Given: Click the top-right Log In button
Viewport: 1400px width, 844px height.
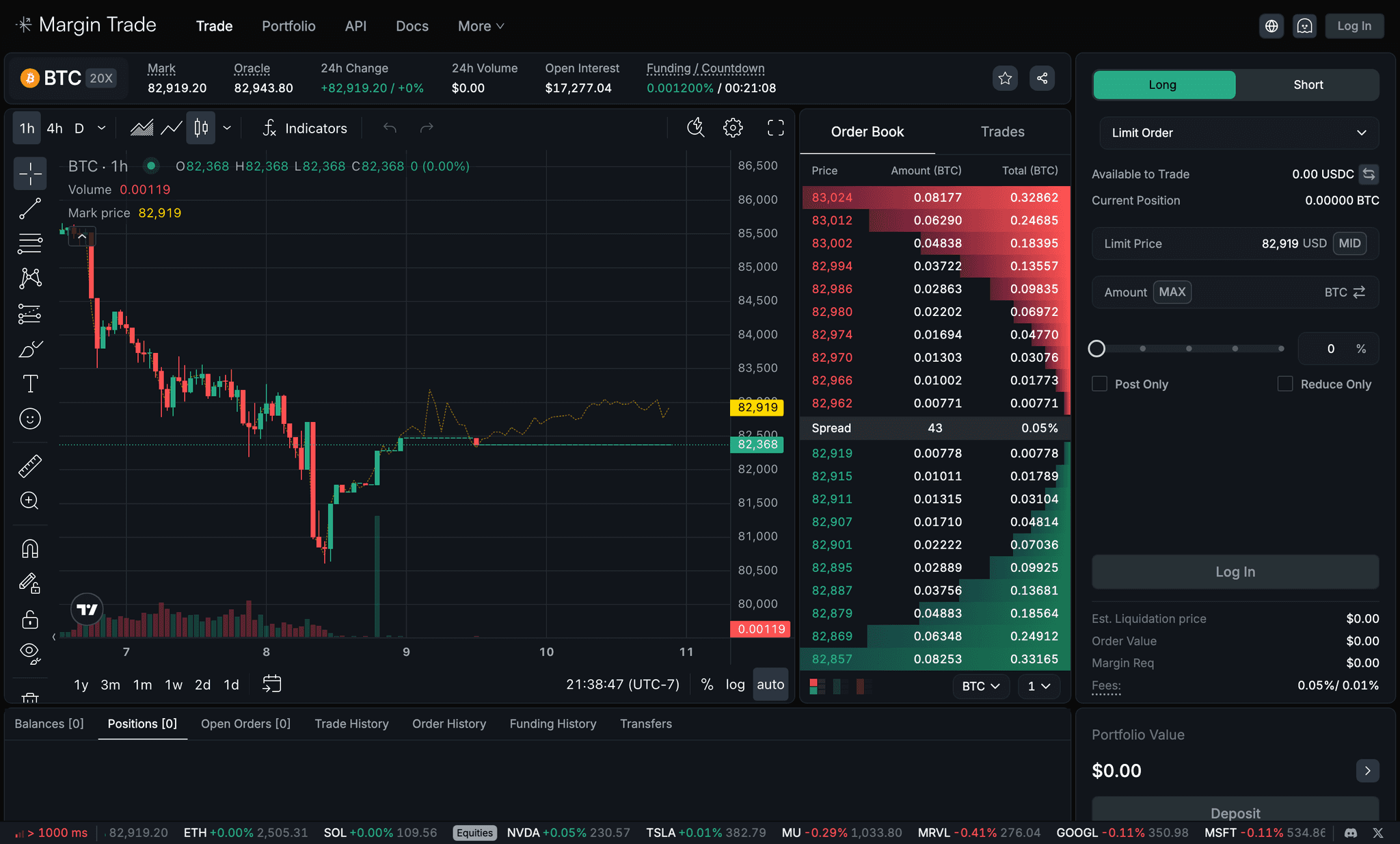Looking at the screenshot, I should coord(1354,26).
